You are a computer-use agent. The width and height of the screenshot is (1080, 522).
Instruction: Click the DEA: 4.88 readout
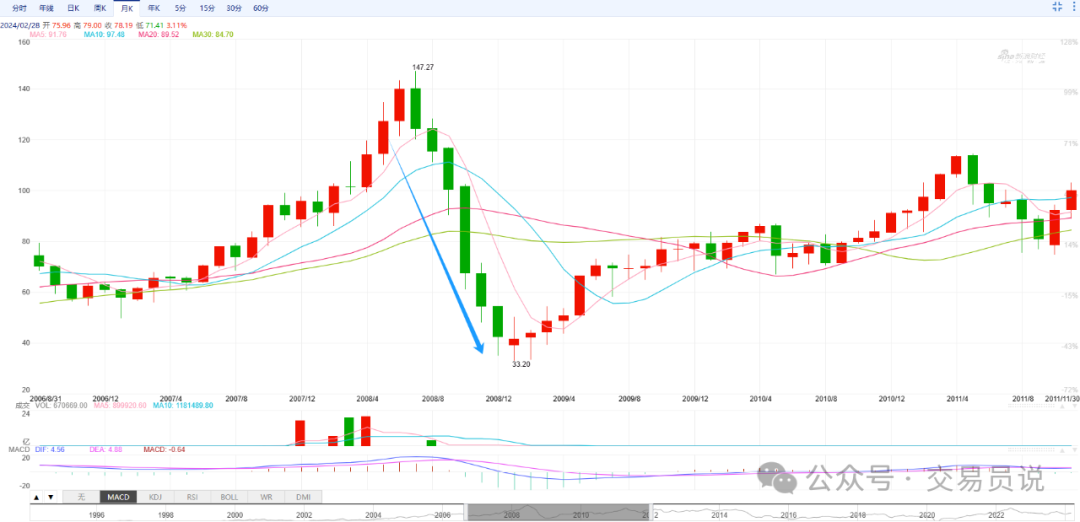tap(106, 449)
